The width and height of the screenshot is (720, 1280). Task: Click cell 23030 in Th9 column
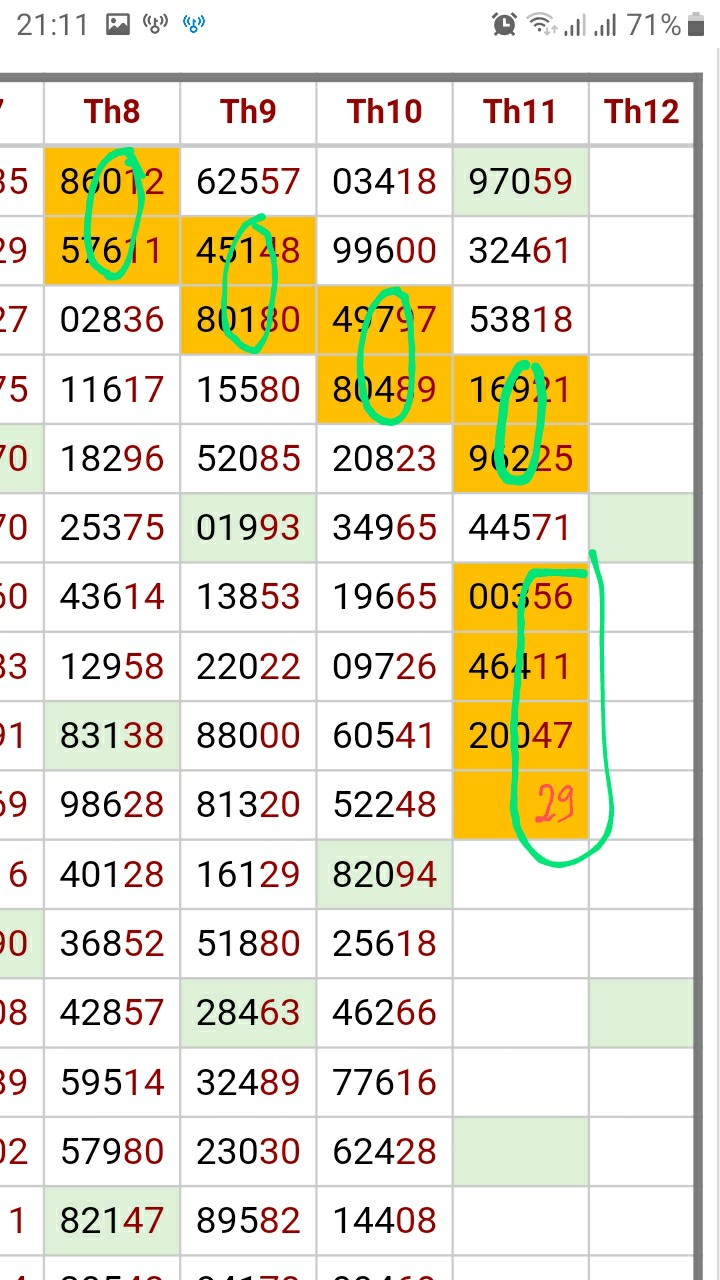click(x=248, y=1151)
